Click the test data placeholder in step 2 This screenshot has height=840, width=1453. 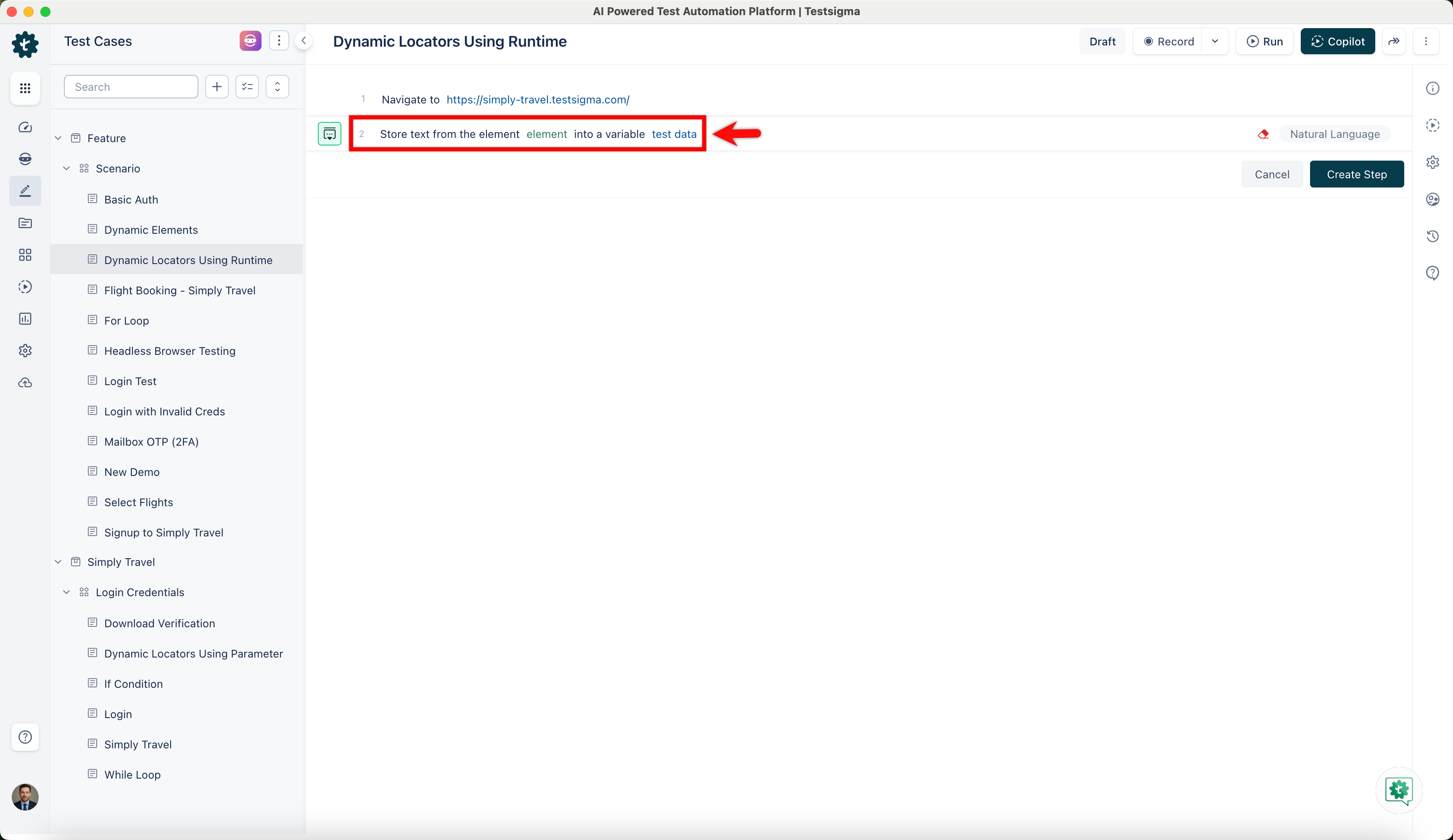click(x=674, y=134)
